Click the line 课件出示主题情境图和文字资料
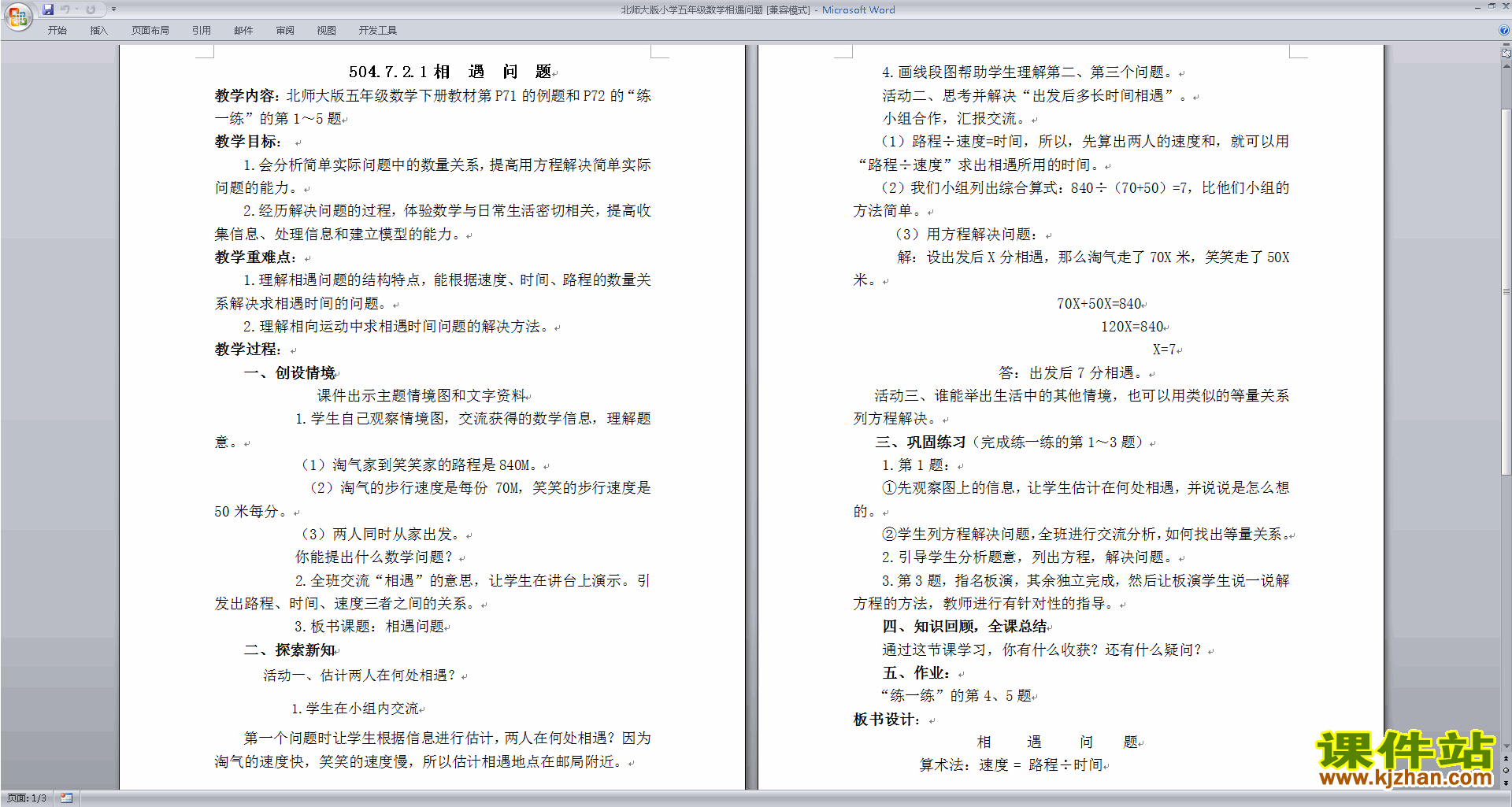The image size is (1512, 807). click(421, 396)
